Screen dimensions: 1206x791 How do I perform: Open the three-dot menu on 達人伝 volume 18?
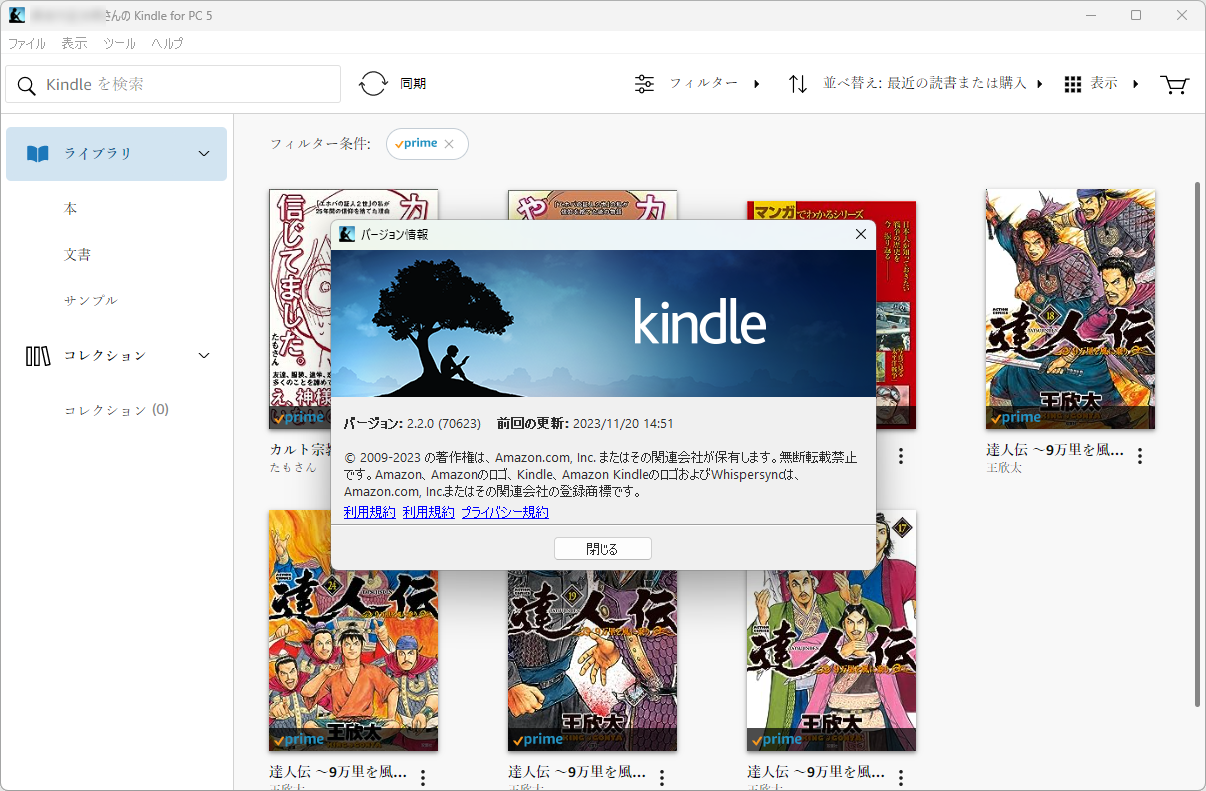[x=1139, y=454]
